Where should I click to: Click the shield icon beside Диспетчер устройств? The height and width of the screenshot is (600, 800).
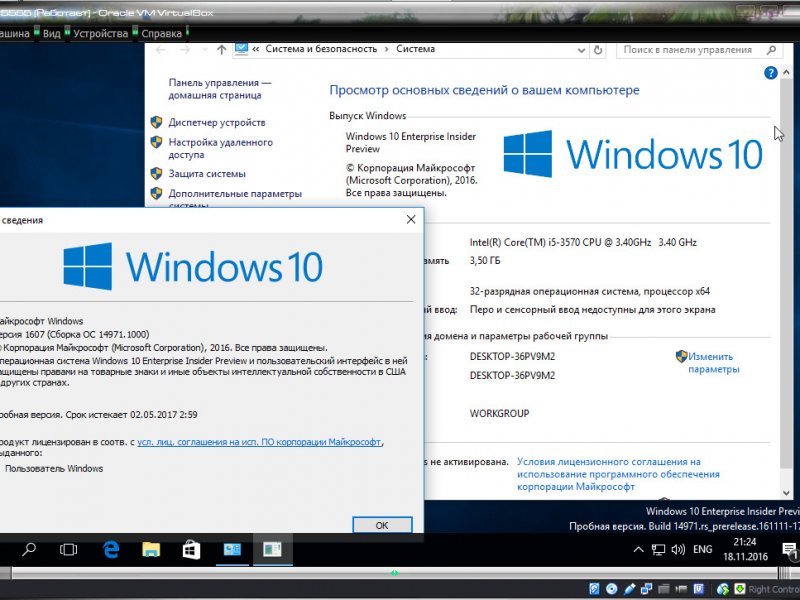pos(157,122)
